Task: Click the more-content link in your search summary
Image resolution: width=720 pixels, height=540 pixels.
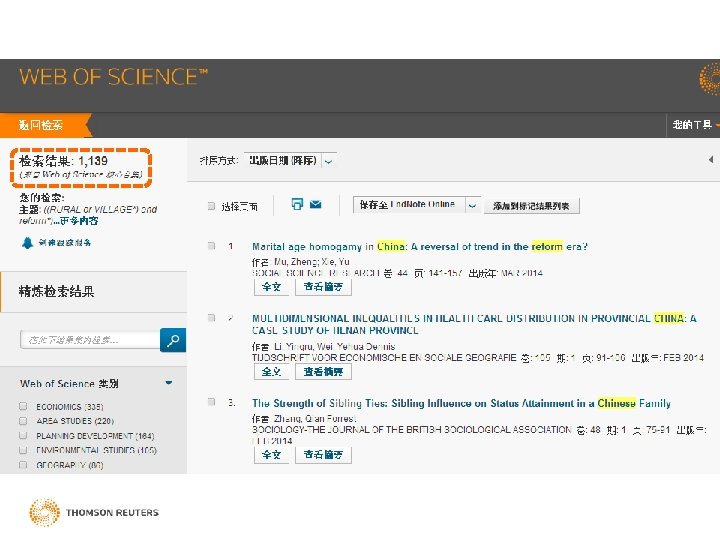Action: 78,221
